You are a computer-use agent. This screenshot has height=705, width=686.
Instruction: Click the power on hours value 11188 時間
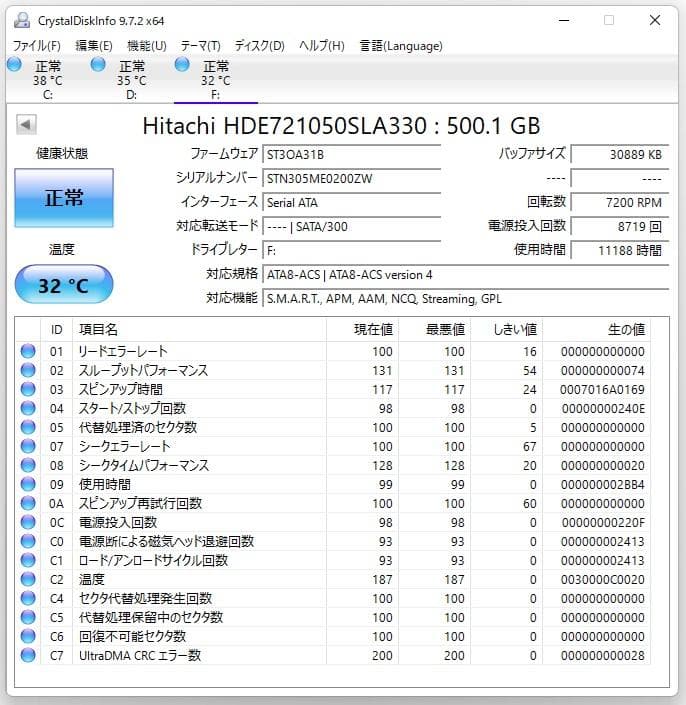620,250
